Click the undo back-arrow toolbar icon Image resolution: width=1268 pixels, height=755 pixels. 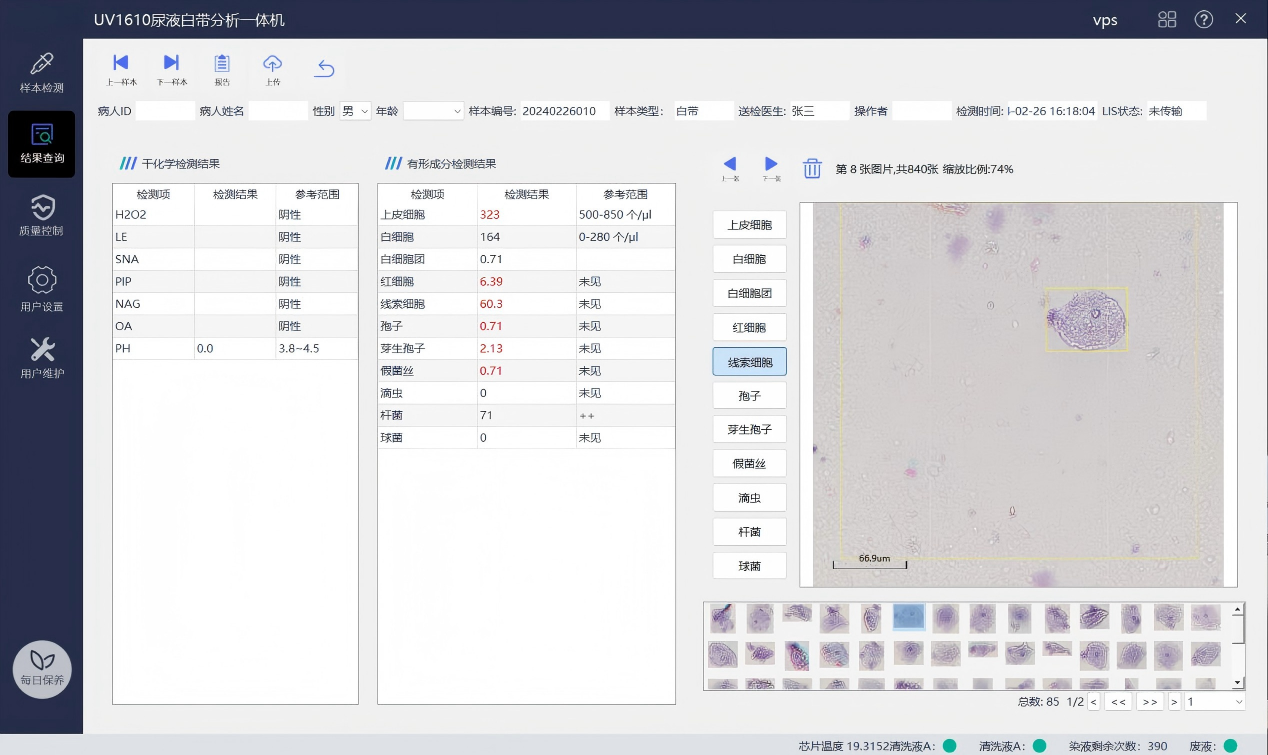click(x=325, y=68)
